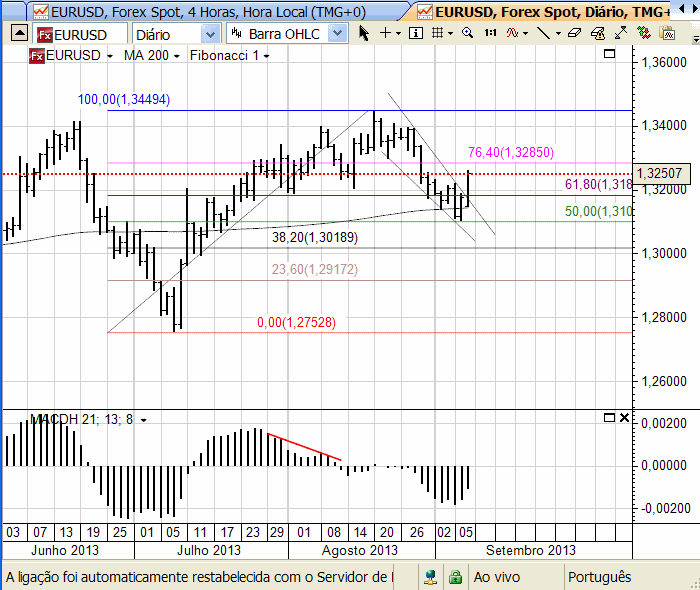Open MACDH 21; 13; 8 settings menu
700x590 pixels.
click(143, 420)
